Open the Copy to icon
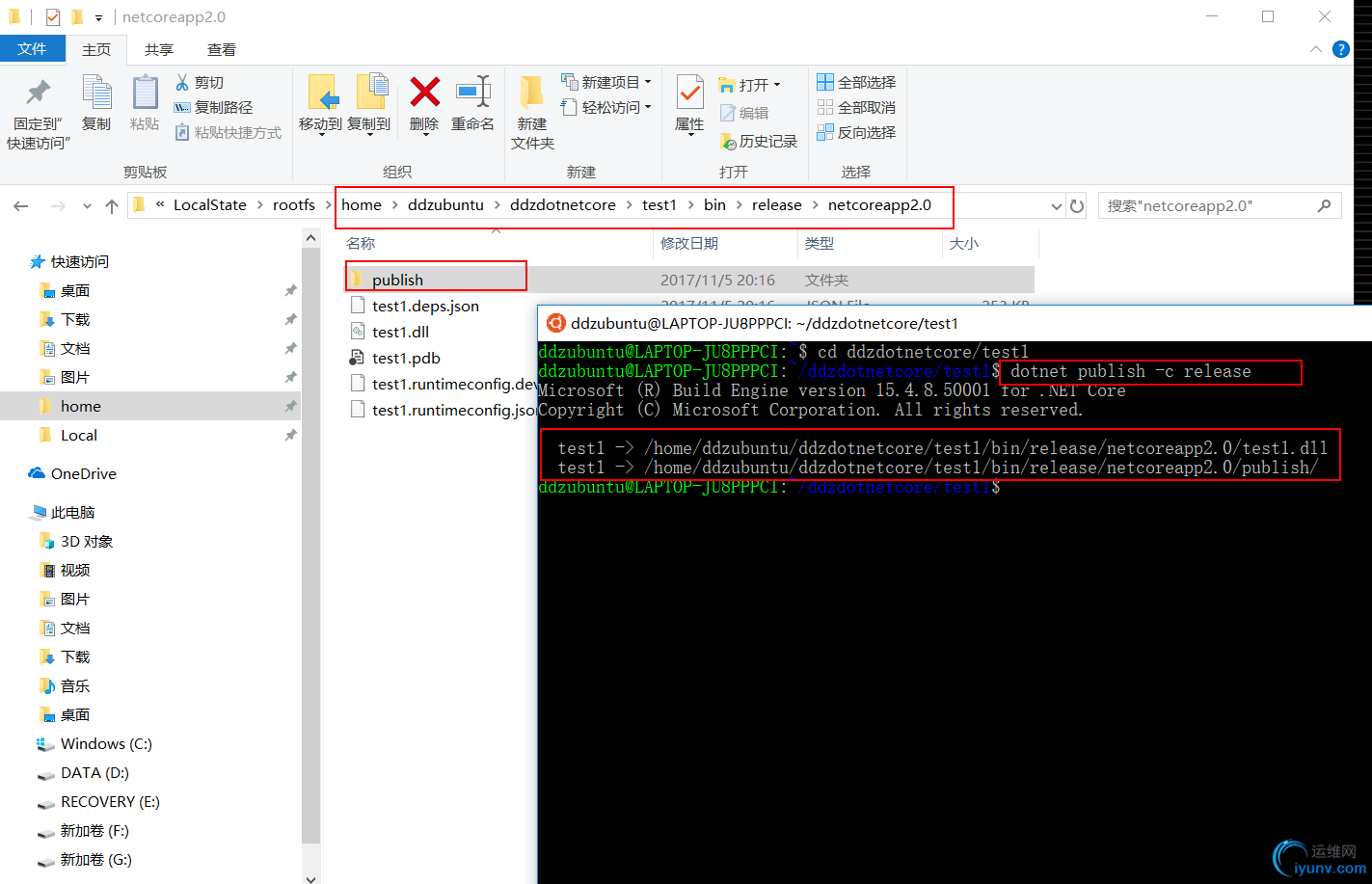 pyautogui.click(x=370, y=94)
